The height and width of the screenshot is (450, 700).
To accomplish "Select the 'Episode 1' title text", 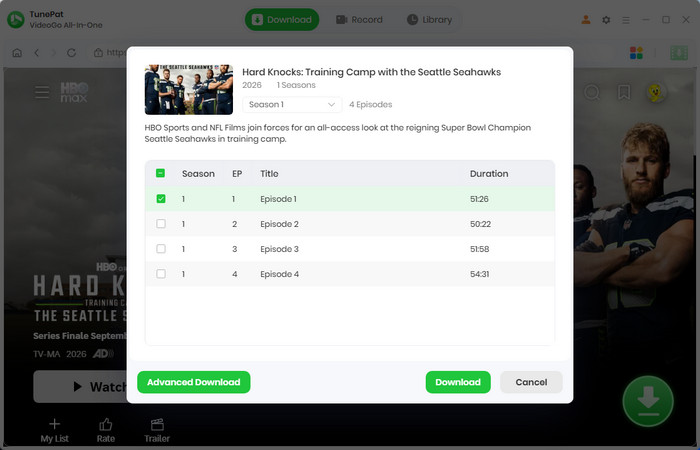I will click(x=279, y=199).
